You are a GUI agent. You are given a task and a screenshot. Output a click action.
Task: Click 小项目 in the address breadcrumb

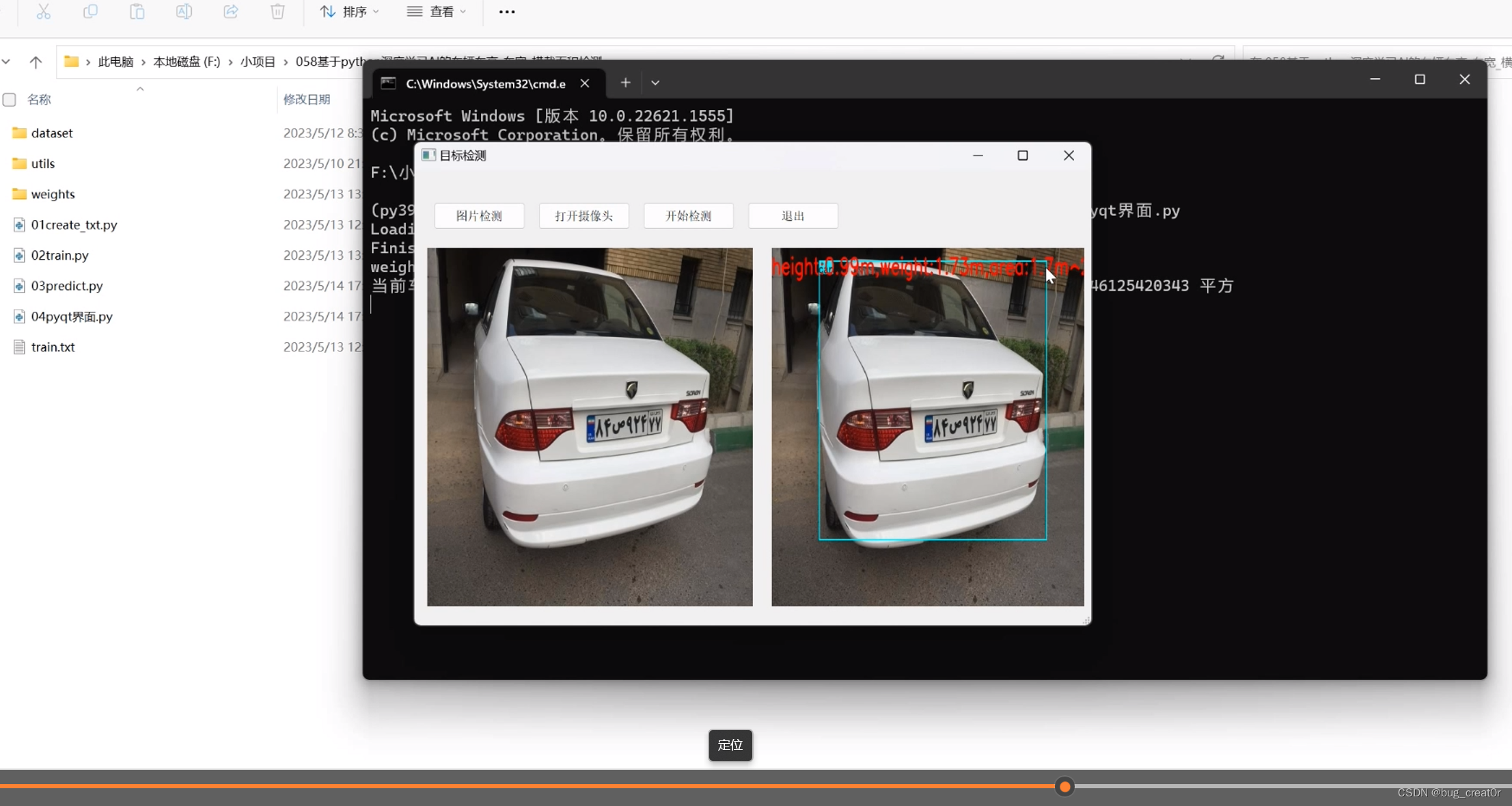(258, 62)
